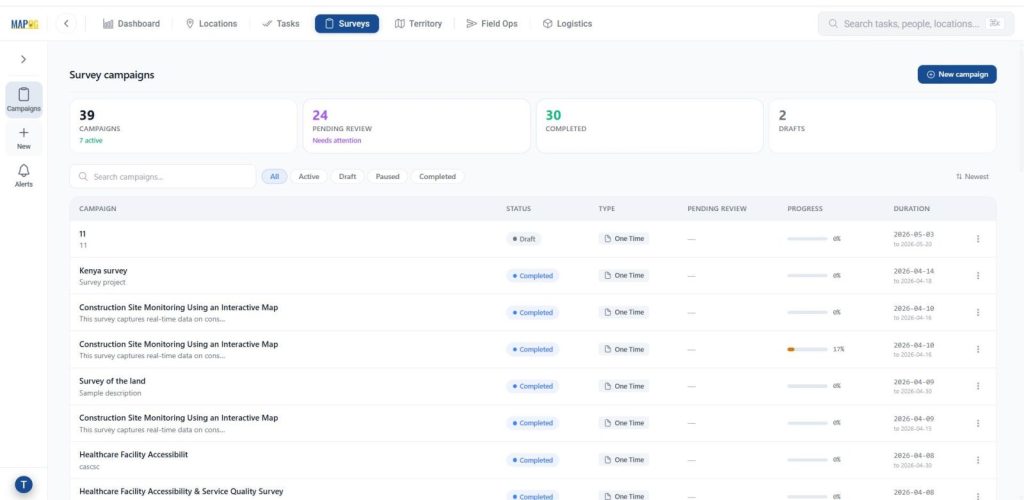Click Draft status badge of campaign 11

pos(524,239)
